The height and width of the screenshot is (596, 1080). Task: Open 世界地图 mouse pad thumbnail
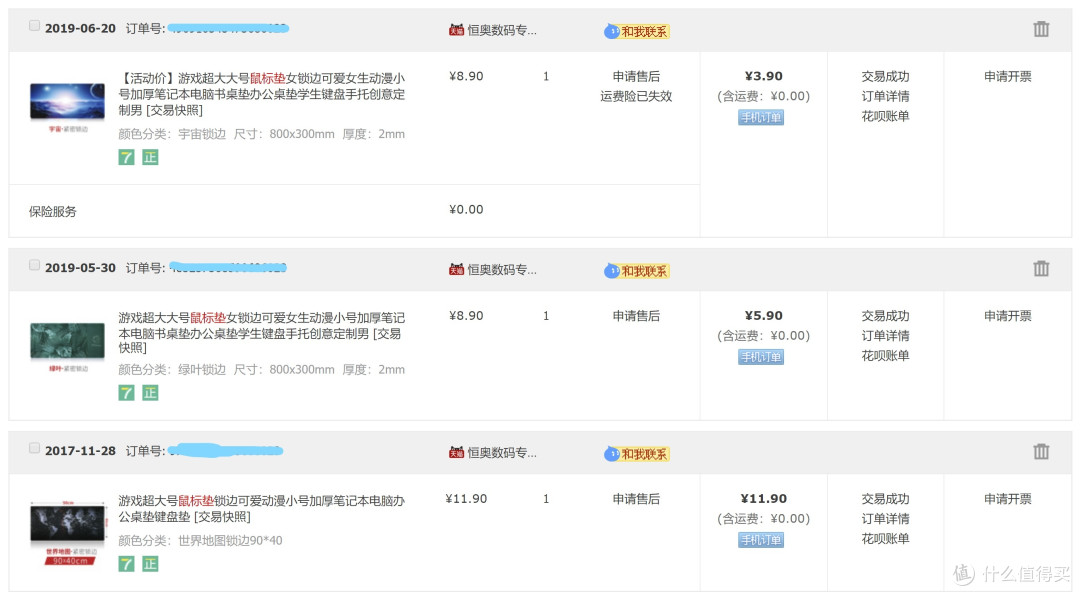coord(68,533)
